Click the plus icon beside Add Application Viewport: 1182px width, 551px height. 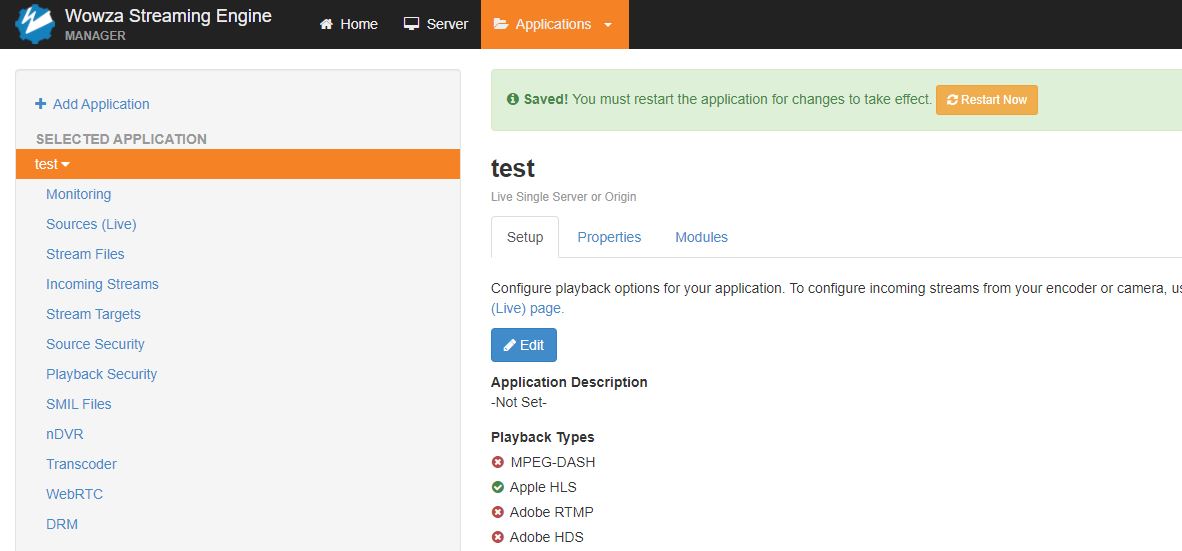tap(41, 104)
